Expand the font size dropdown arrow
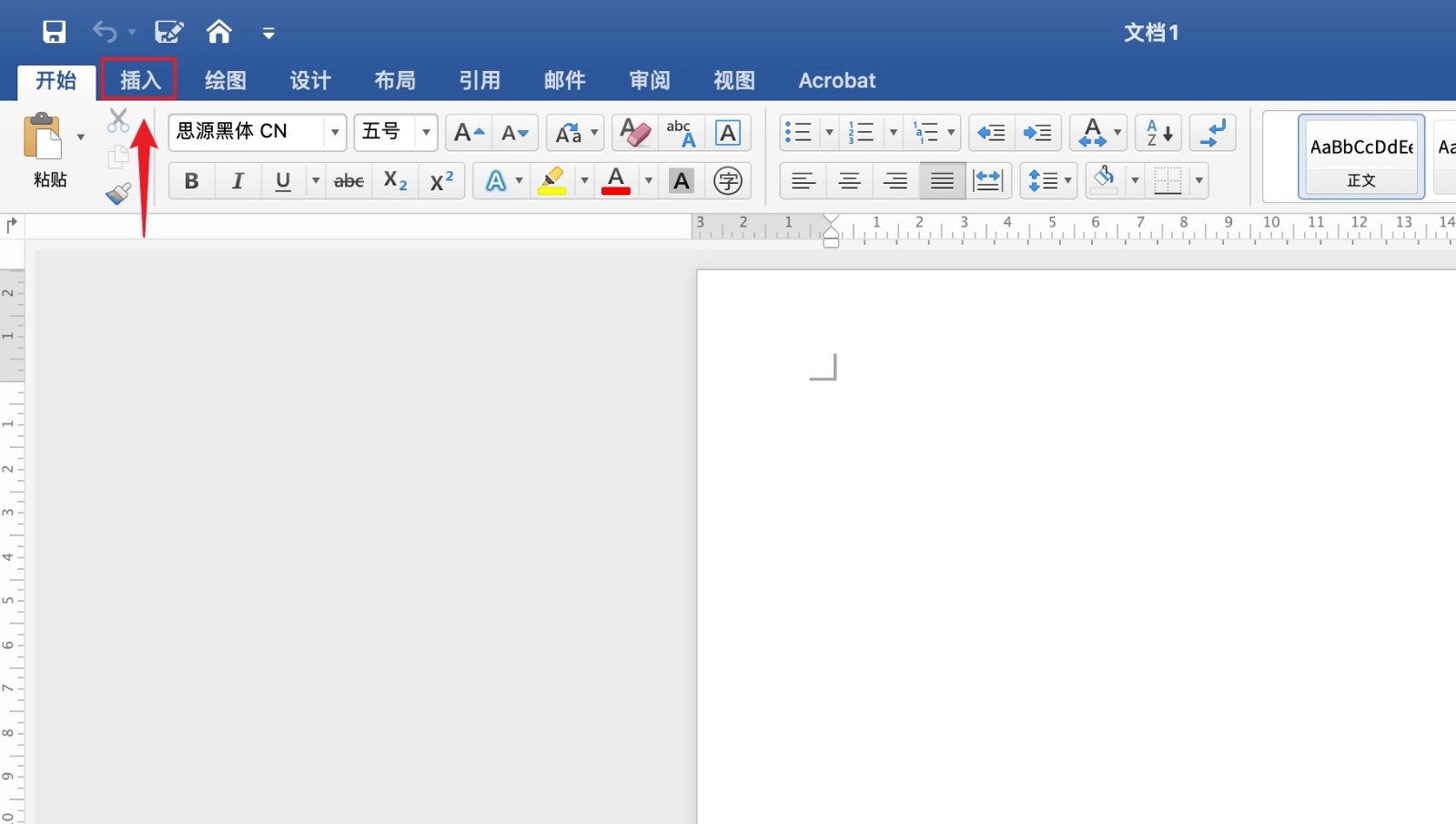The width and height of the screenshot is (1456, 824). point(426,133)
